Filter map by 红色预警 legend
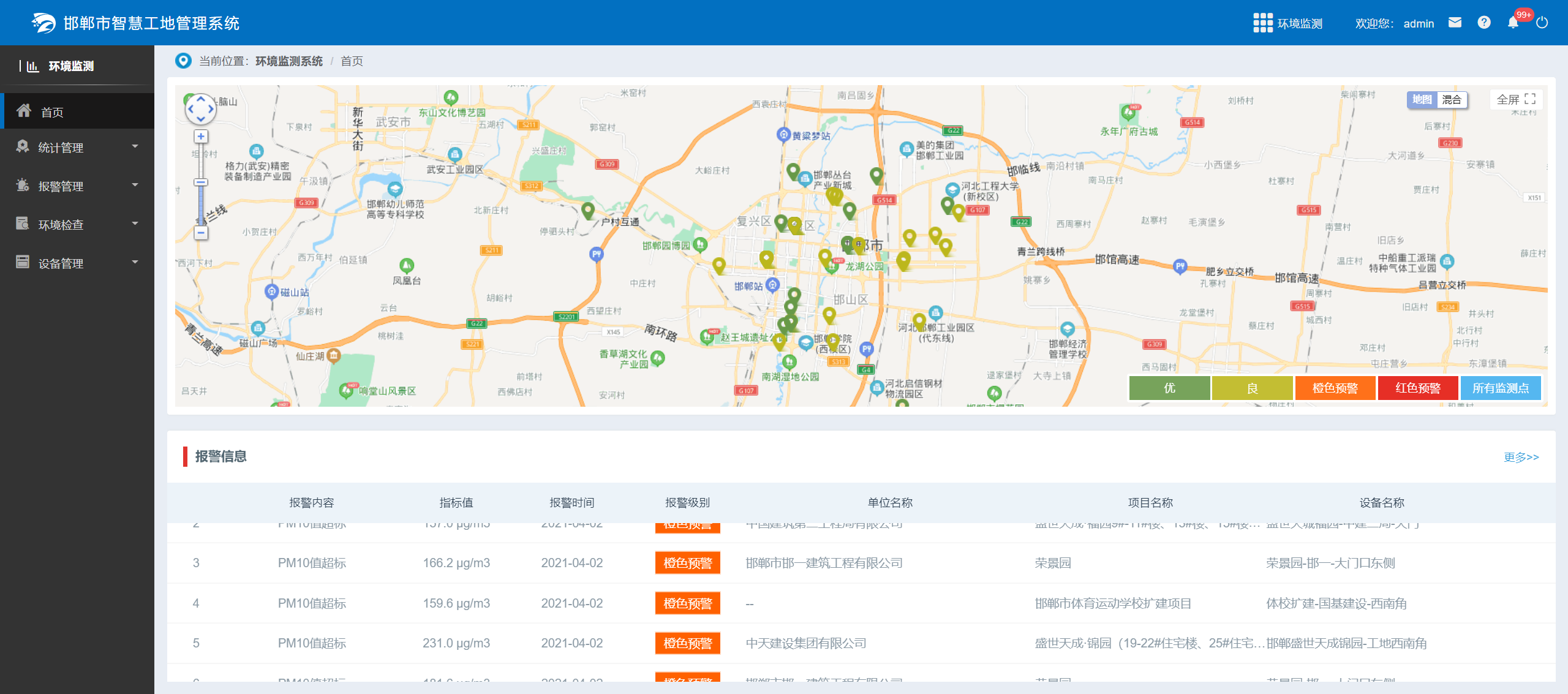The image size is (1568, 694). [1418, 388]
